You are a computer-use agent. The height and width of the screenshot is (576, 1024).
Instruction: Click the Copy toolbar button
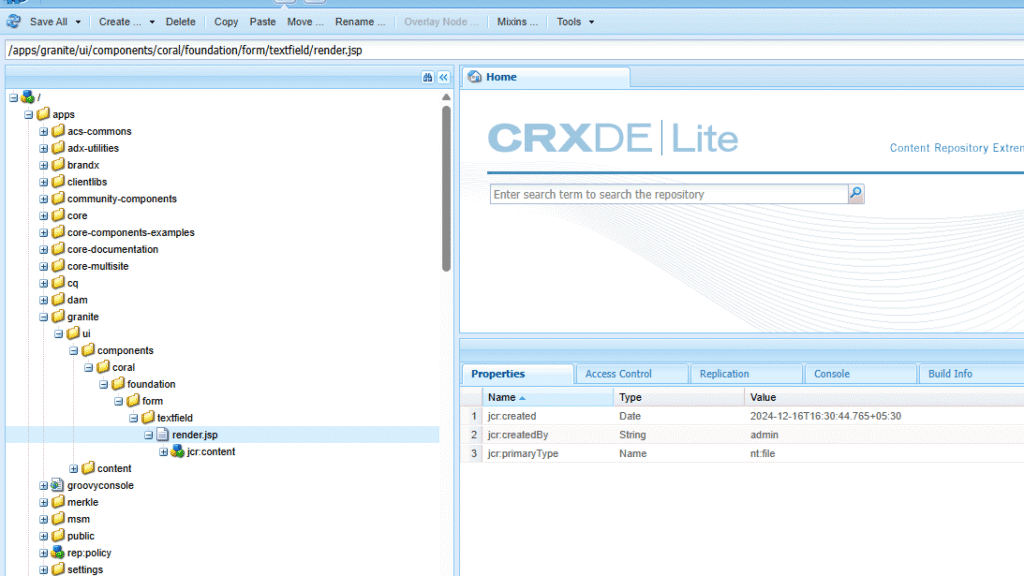[226, 22]
